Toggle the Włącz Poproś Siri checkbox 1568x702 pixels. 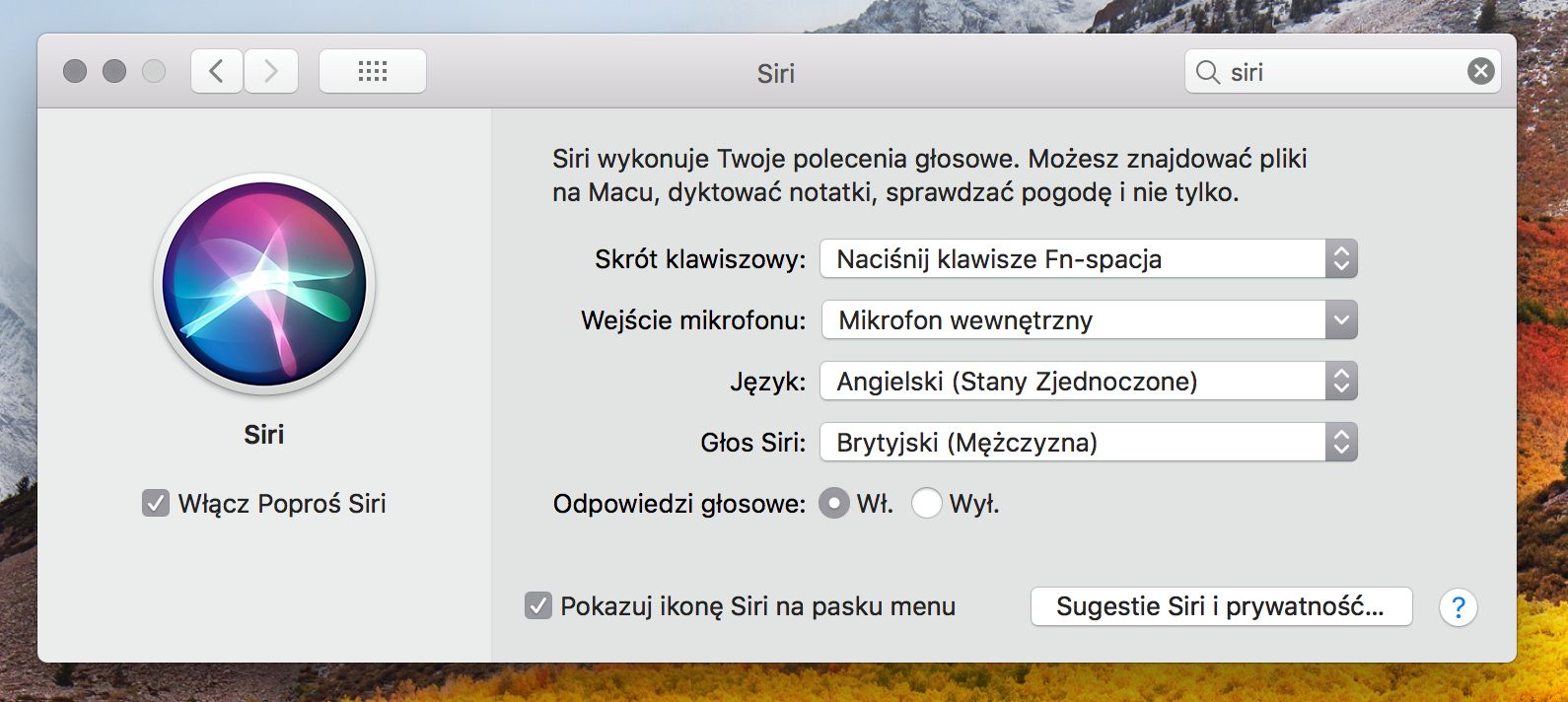(156, 504)
